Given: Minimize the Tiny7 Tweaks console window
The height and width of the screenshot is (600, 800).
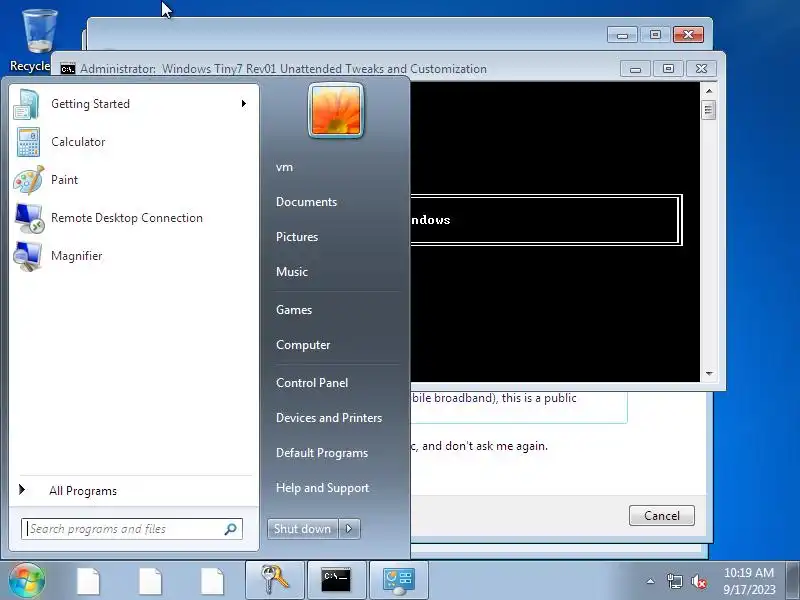Looking at the screenshot, I should pyautogui.click(x=635, y=69).
